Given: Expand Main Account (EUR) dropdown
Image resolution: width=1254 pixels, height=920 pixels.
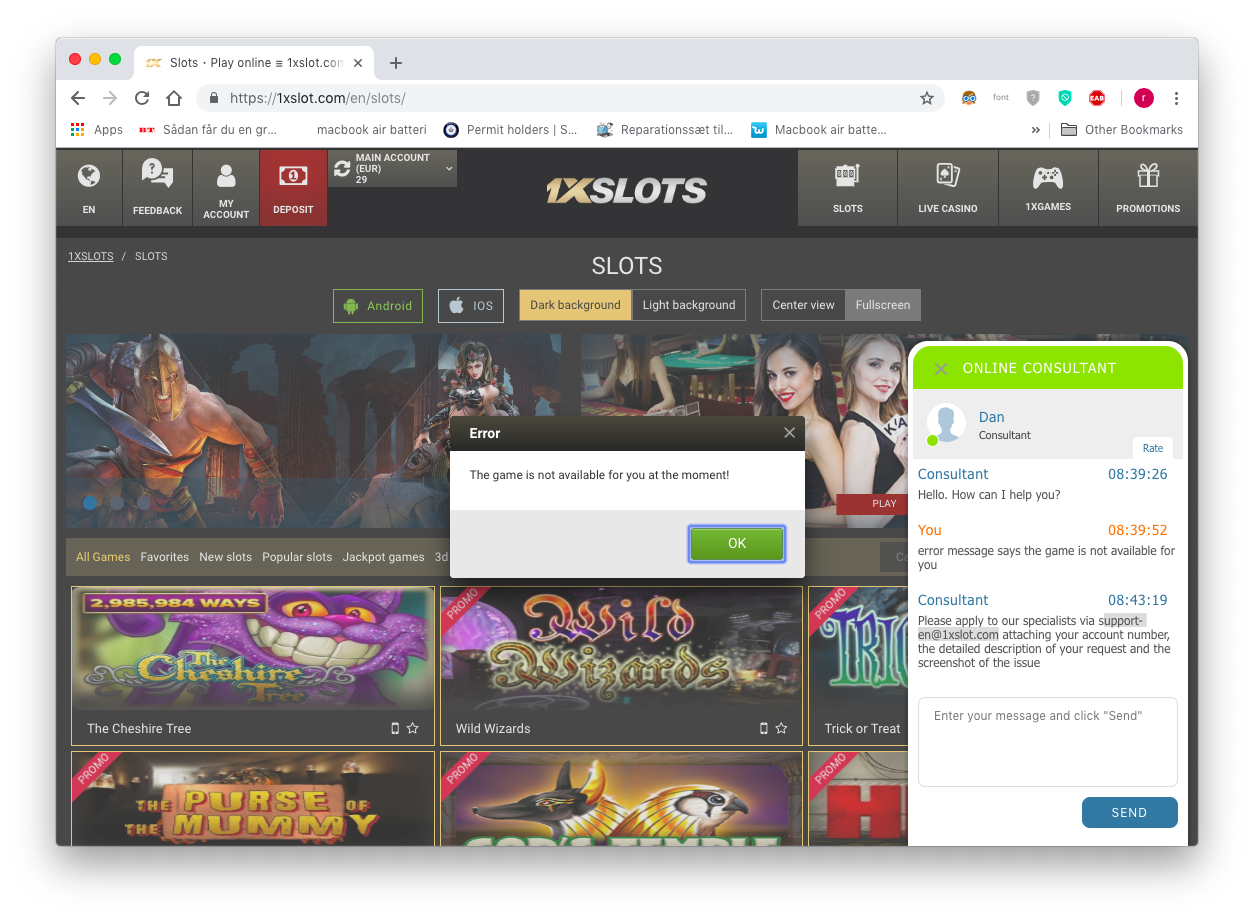Looking at the screenshot, I should tap(449, 169).
